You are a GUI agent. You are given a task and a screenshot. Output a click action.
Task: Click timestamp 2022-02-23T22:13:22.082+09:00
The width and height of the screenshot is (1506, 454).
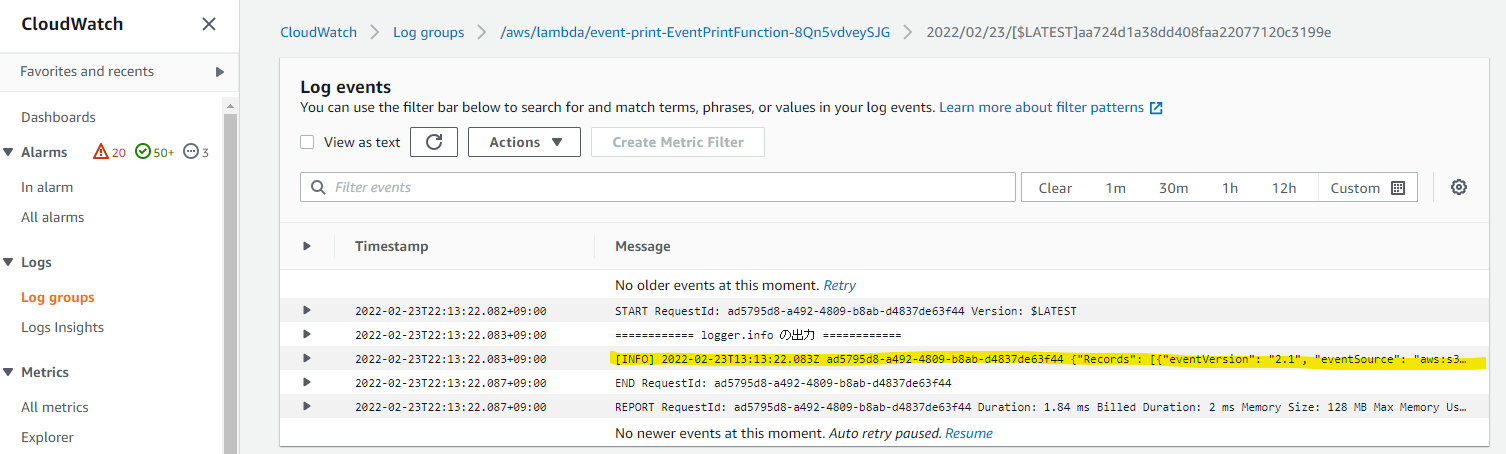pyautogui.click(x=451, y=311)
